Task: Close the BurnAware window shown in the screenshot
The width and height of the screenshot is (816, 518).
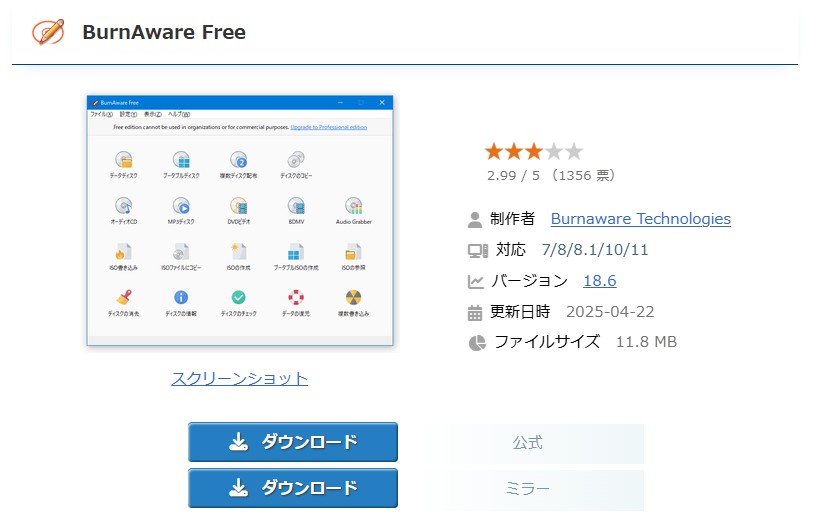Action: click(382, 103)
